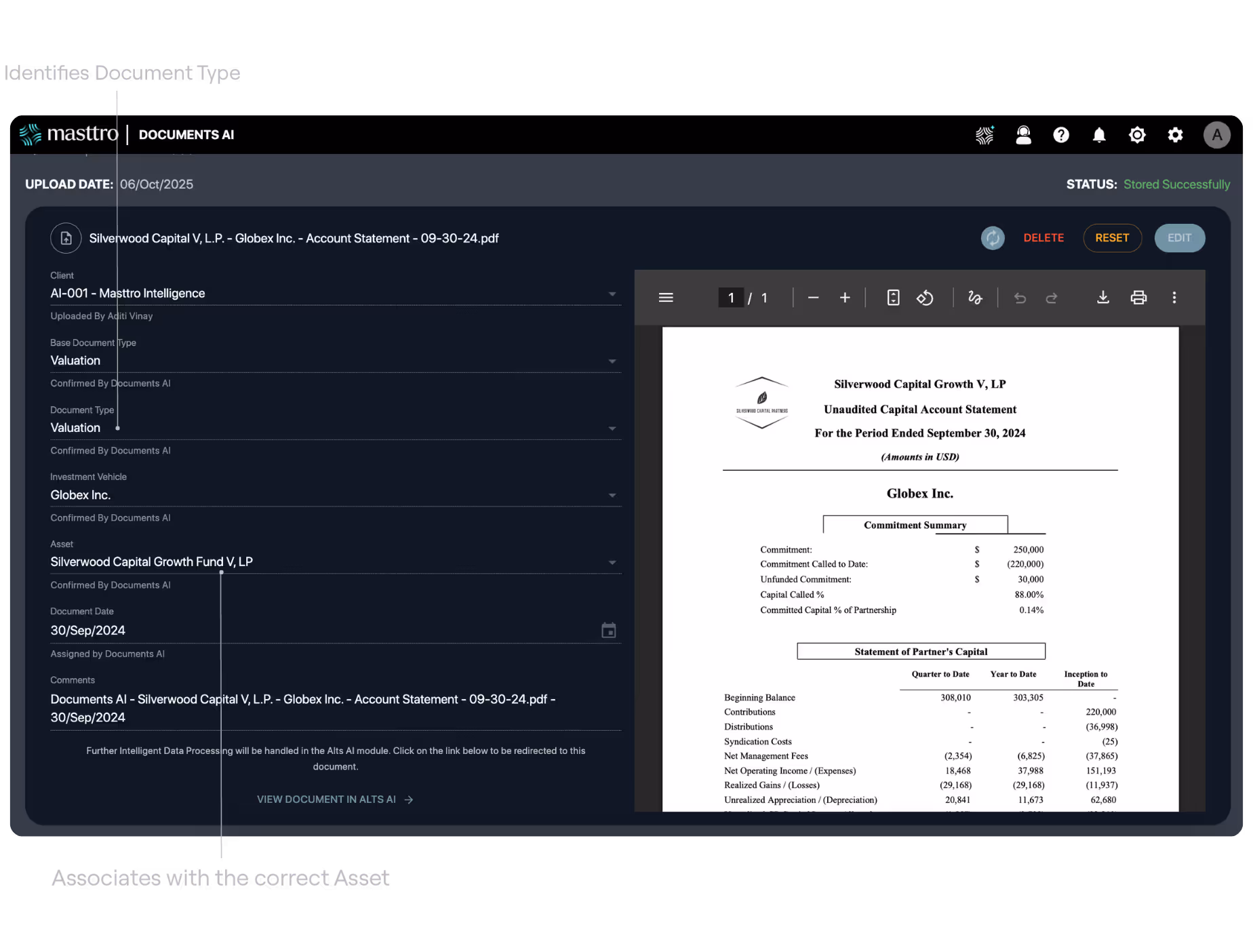
Task: Click the Uploaded By Aditi Vinay text
Action: coord(102,316)
